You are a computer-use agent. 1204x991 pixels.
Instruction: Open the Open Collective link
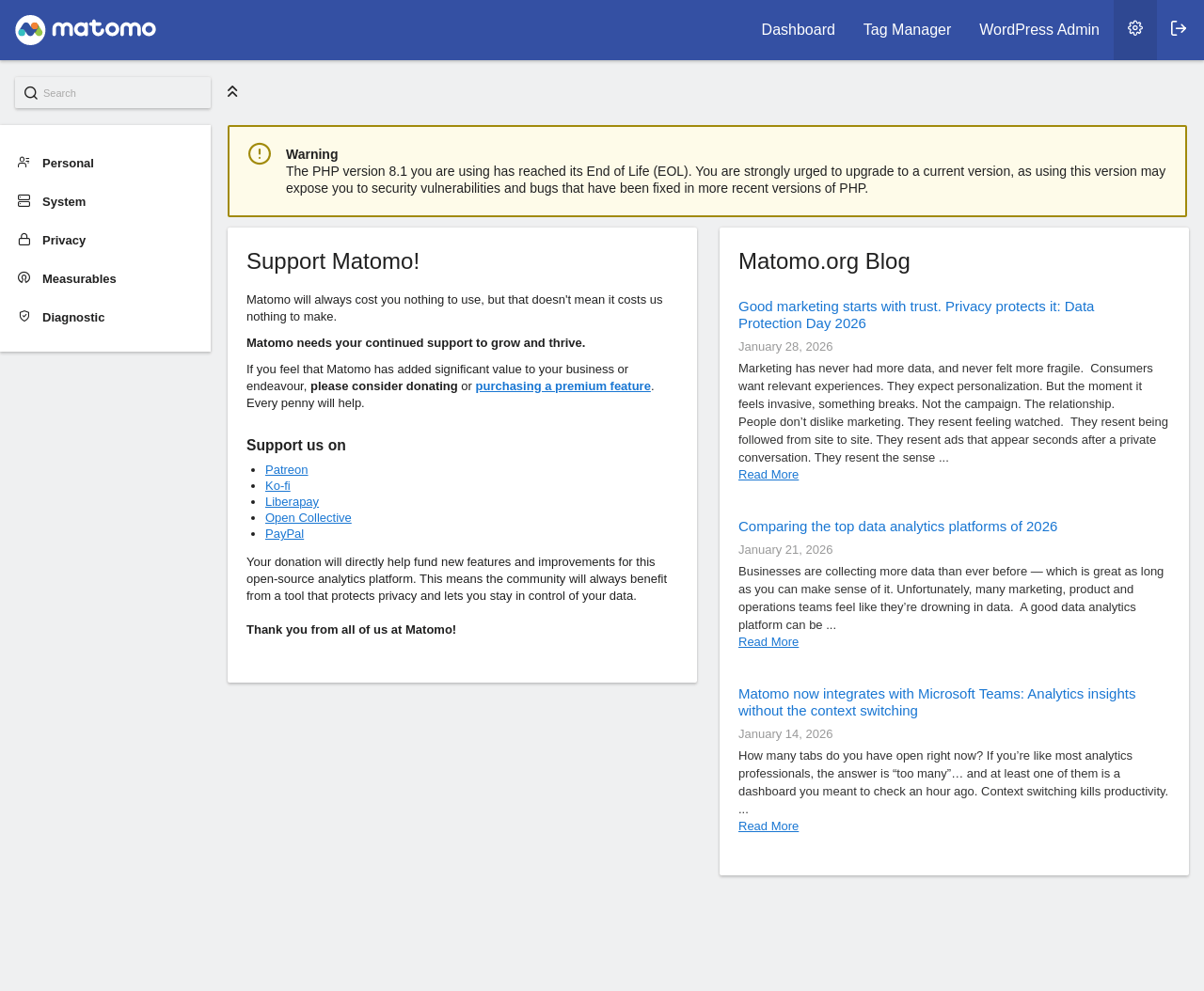[x=309, y=518]
